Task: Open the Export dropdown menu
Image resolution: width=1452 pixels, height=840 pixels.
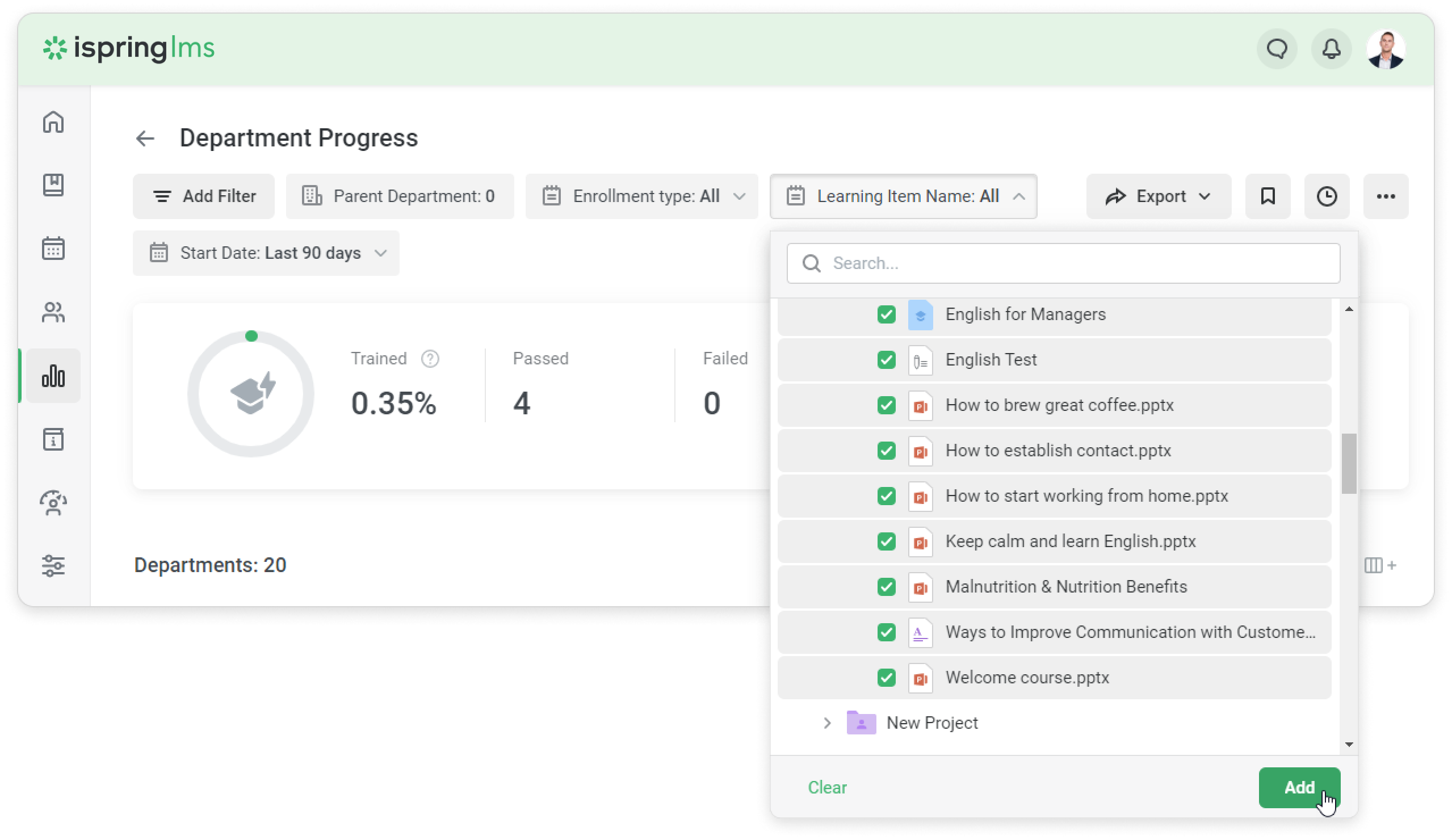Action: click(1158, 196)
